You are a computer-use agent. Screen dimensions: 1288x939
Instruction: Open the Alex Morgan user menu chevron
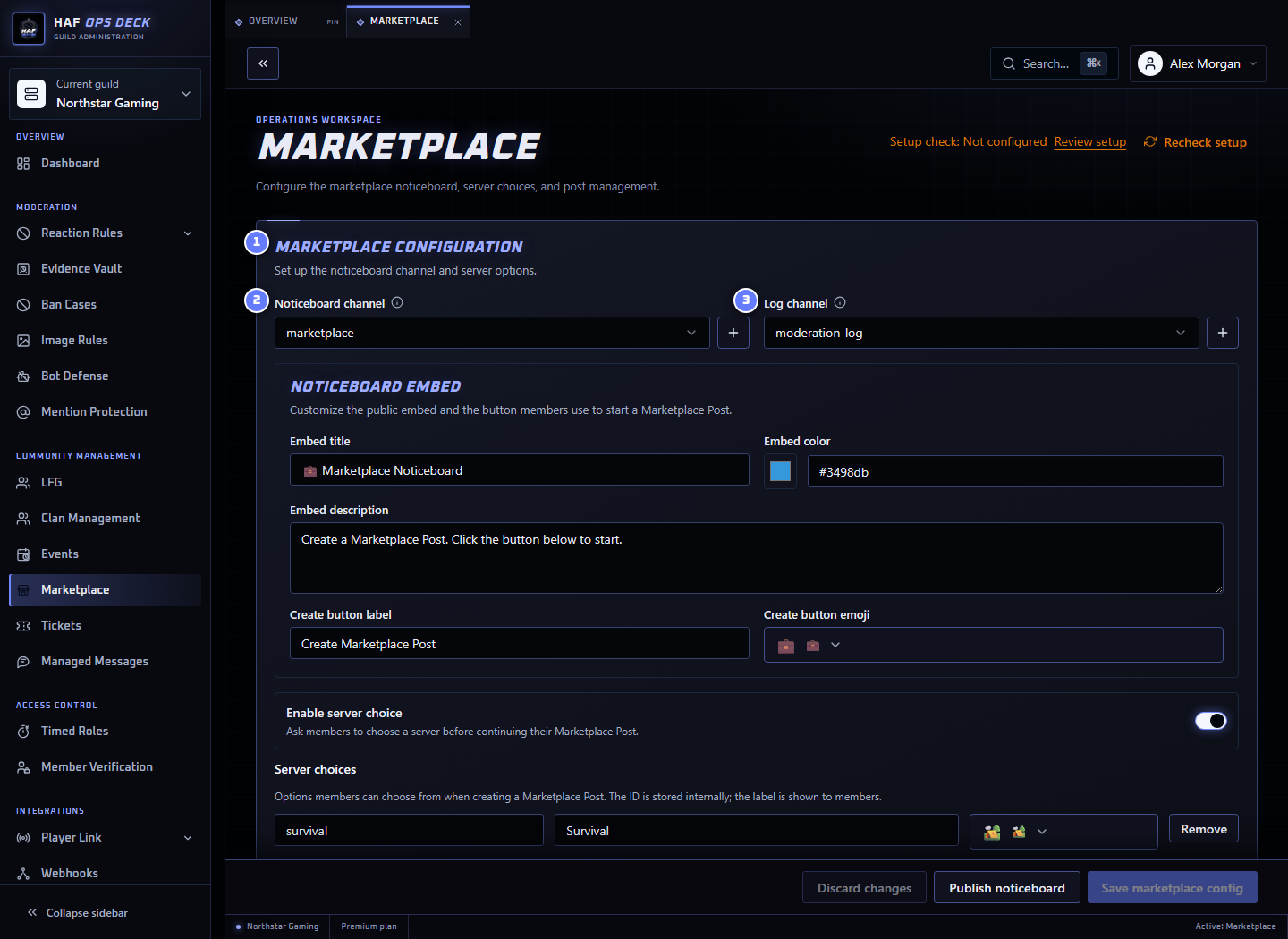tap(1253, 63)
